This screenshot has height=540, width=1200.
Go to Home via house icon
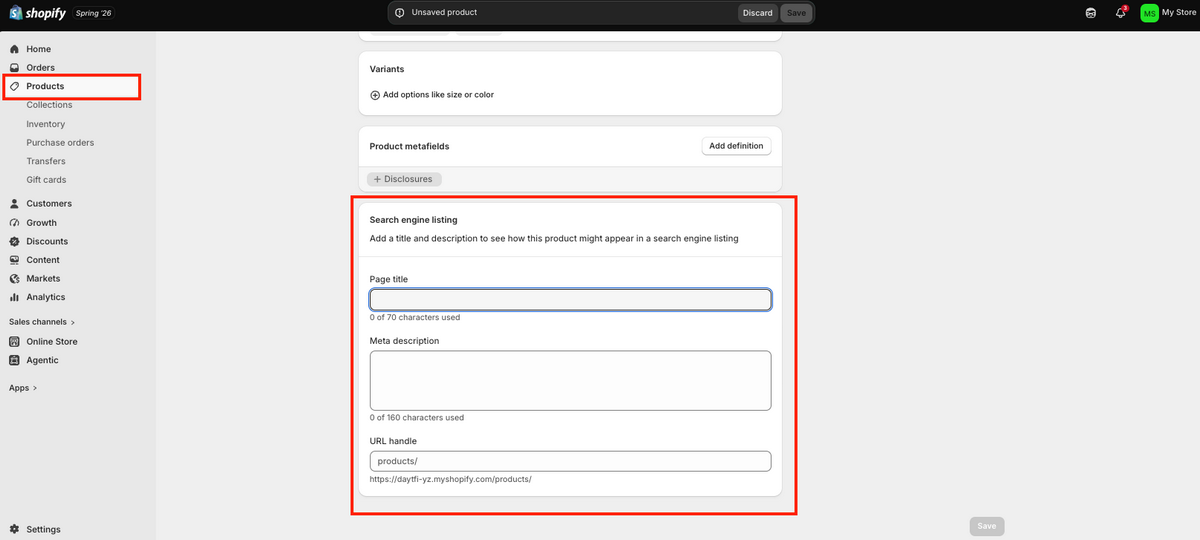click(14, 49)
